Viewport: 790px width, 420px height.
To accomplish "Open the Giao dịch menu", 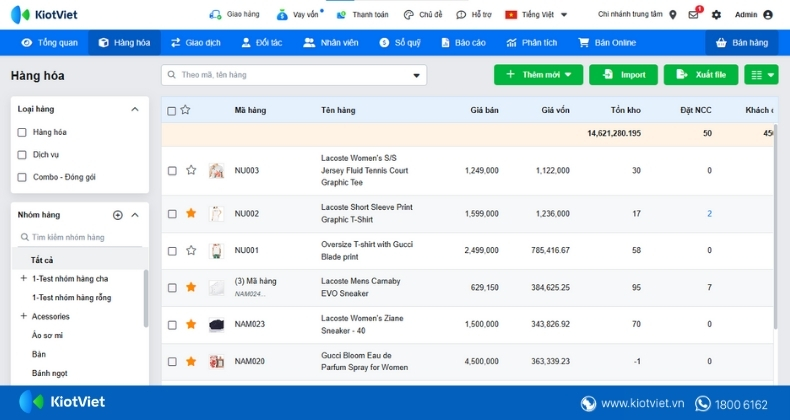I will (195, 43).
